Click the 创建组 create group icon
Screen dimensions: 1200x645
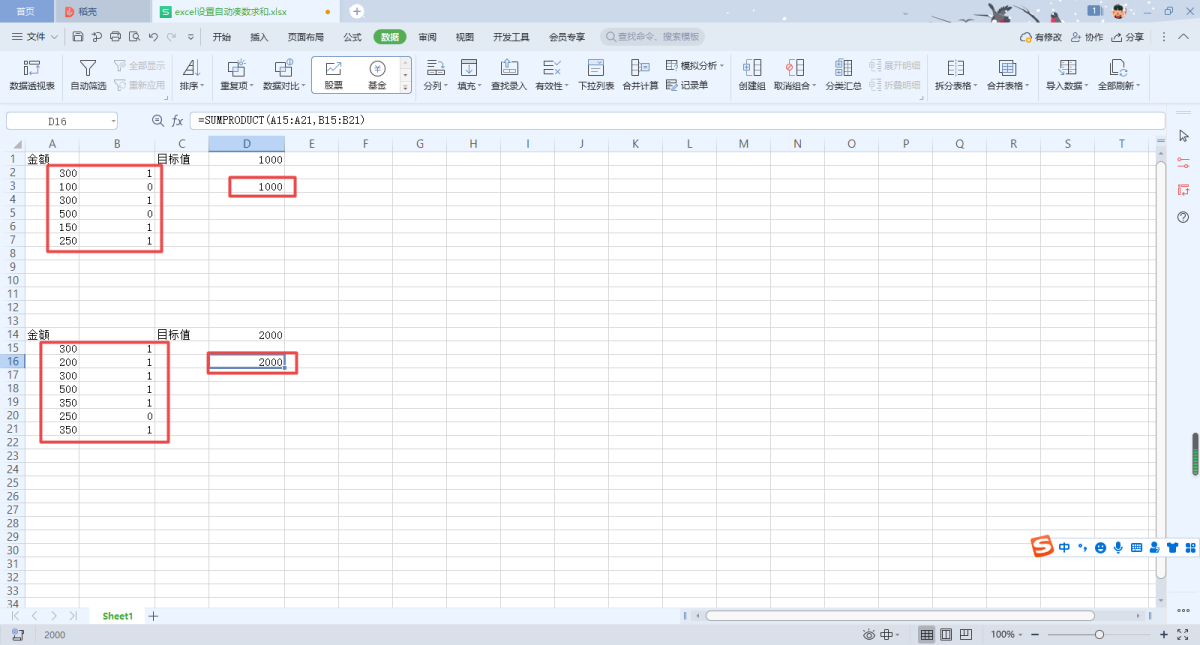(x=751, y=74)
